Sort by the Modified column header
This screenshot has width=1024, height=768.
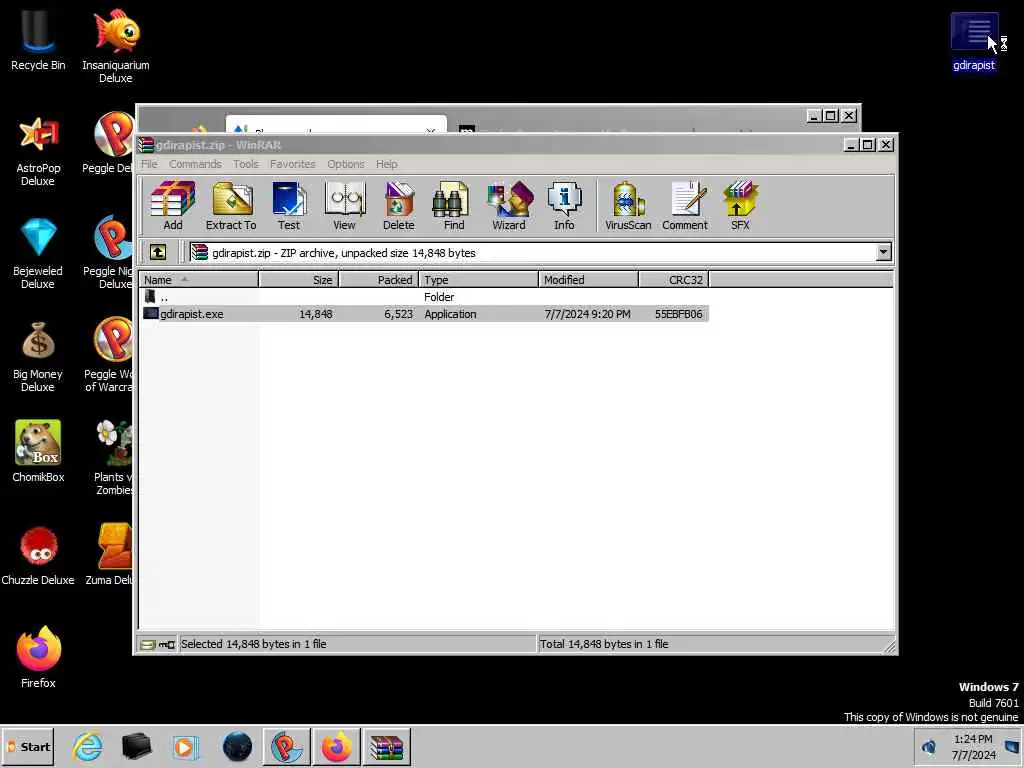pos(588,280)
